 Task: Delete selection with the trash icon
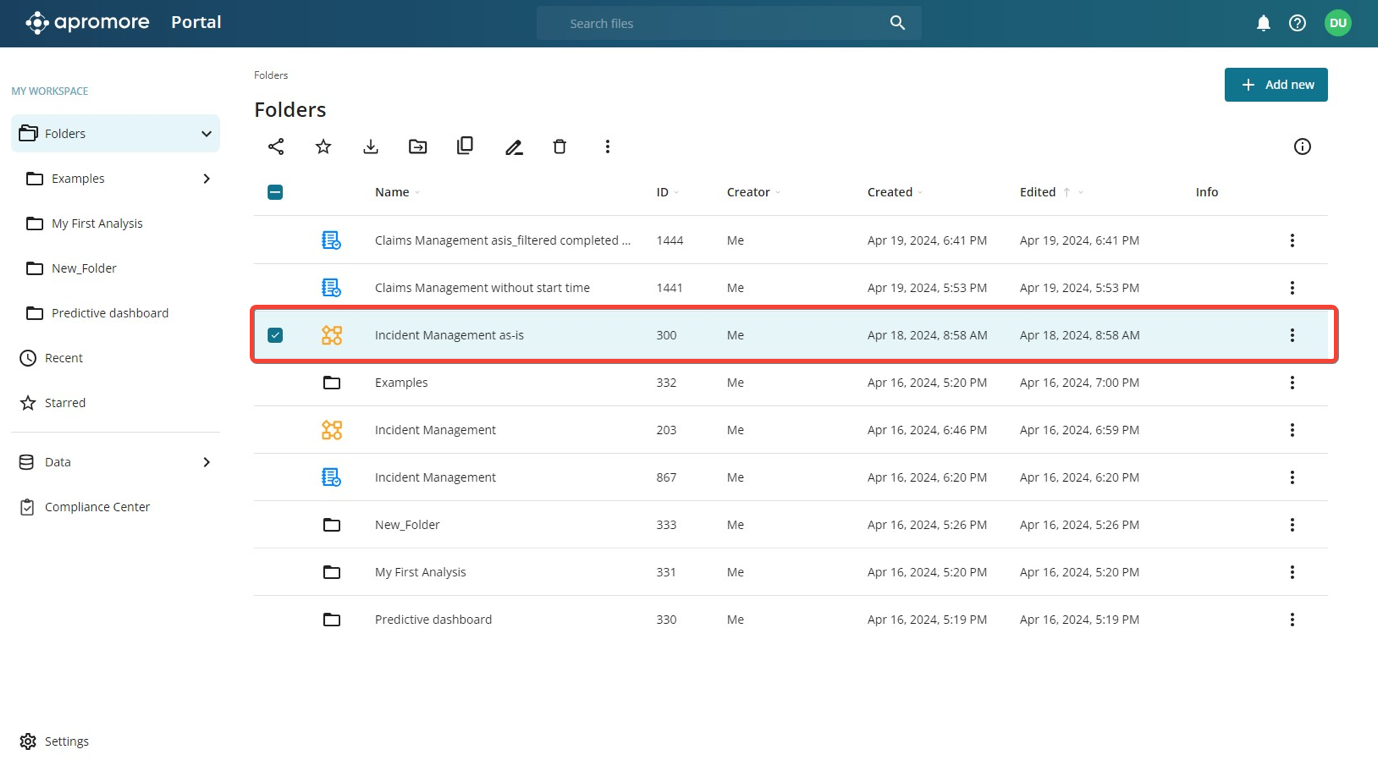(x=560, y=147)
